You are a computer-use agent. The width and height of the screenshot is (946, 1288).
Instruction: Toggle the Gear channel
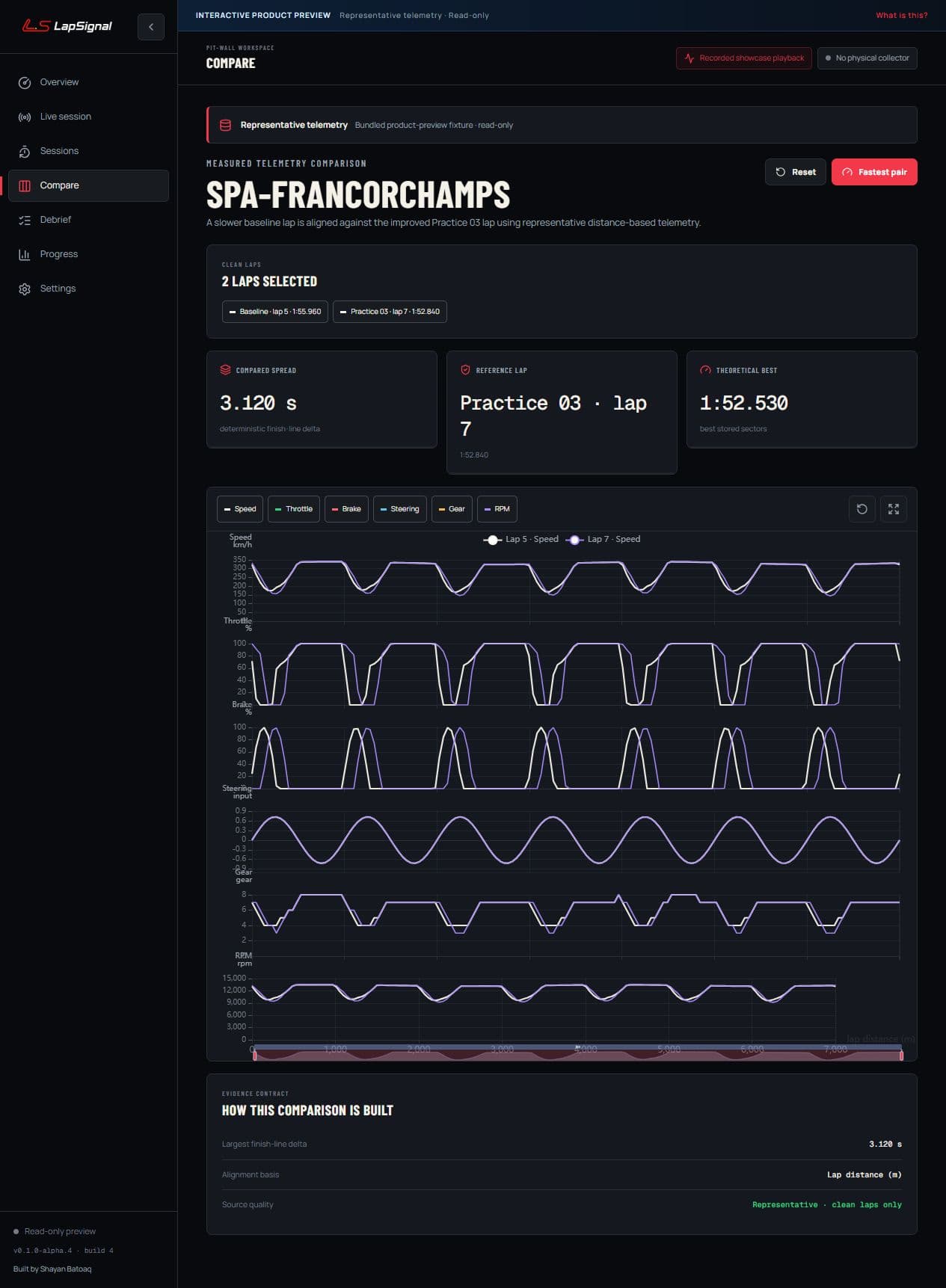coord(452,509)
